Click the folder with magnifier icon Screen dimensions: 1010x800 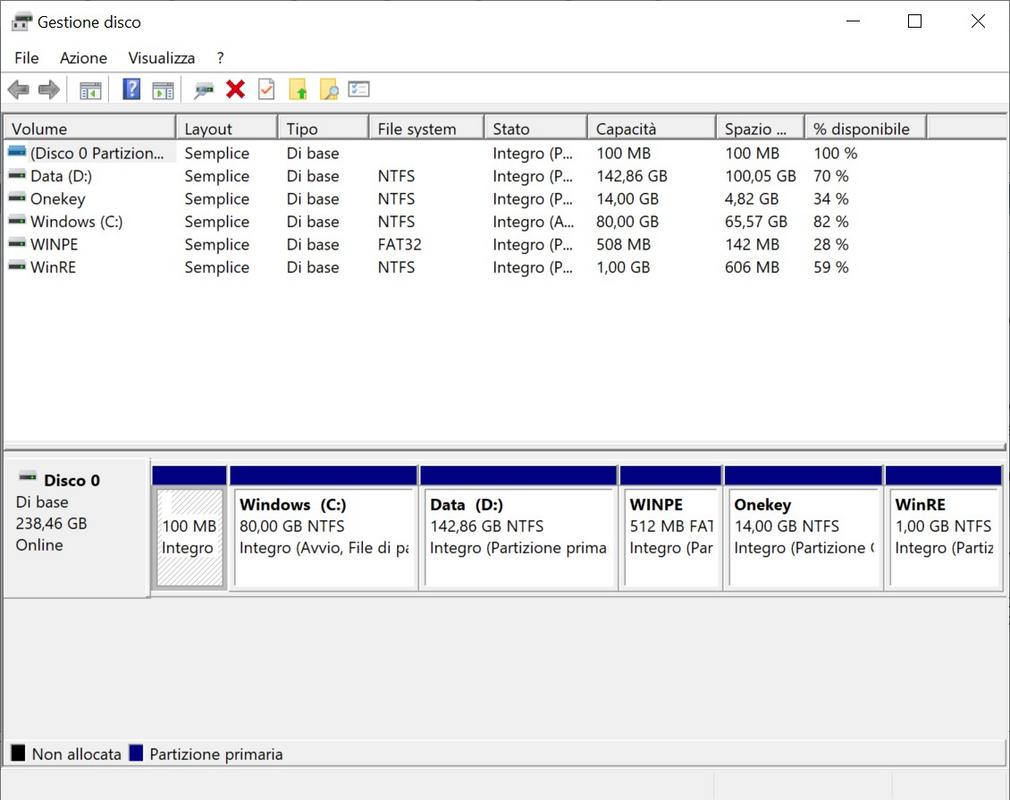tap(329, 89)
